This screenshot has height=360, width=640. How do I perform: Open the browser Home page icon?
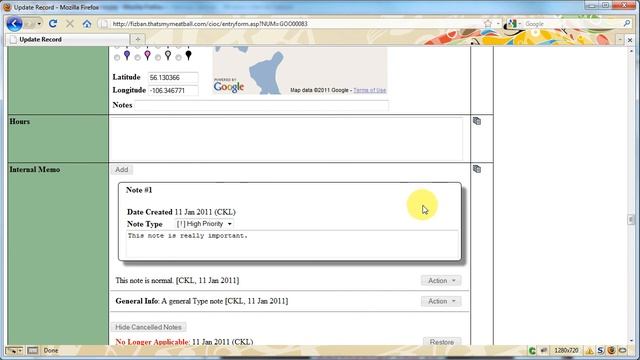[87, 24]
